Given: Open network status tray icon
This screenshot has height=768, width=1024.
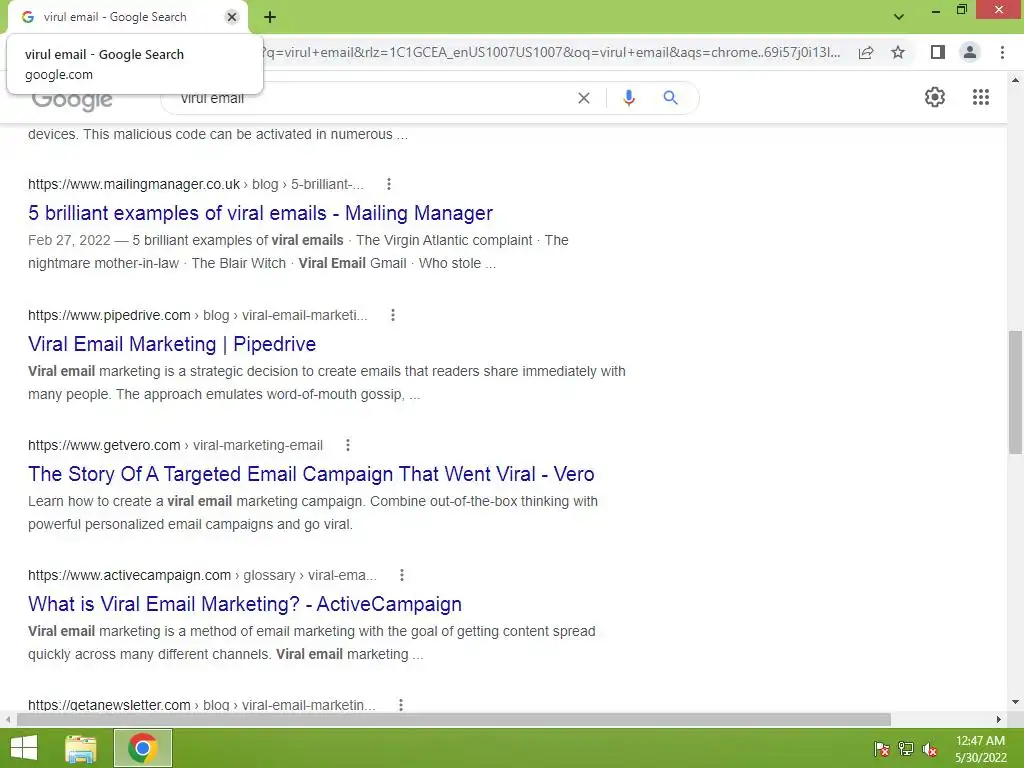Looking at the screenshot, I should coord(905,749).
